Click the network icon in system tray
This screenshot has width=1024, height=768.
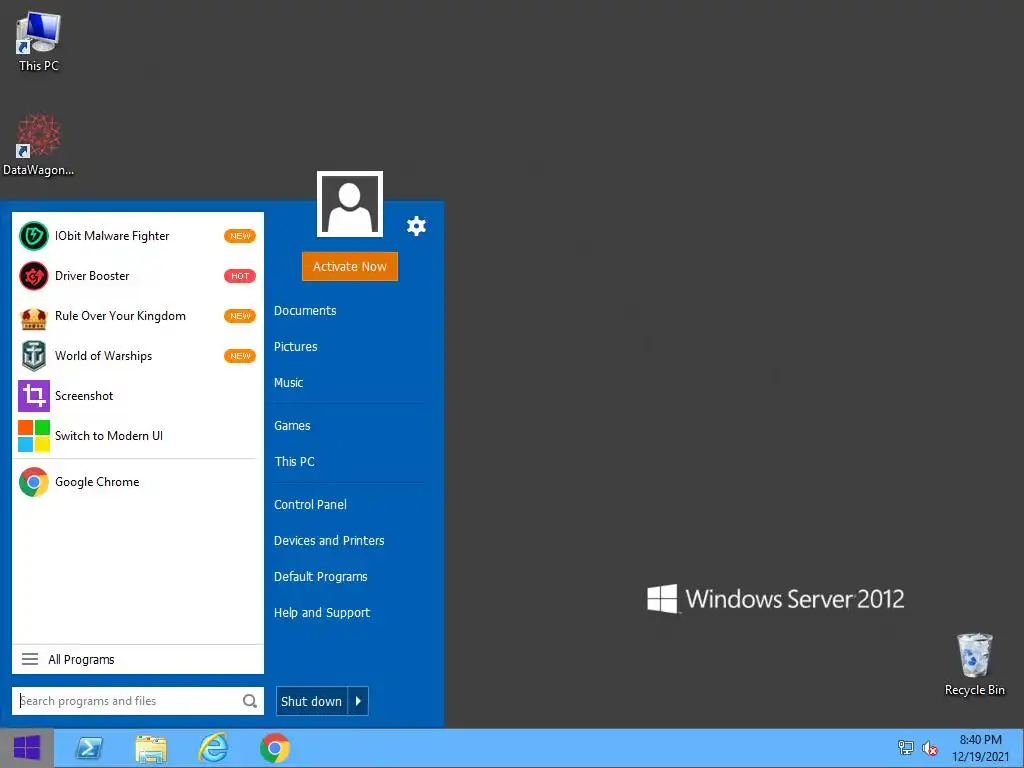(x=905, y=748)
